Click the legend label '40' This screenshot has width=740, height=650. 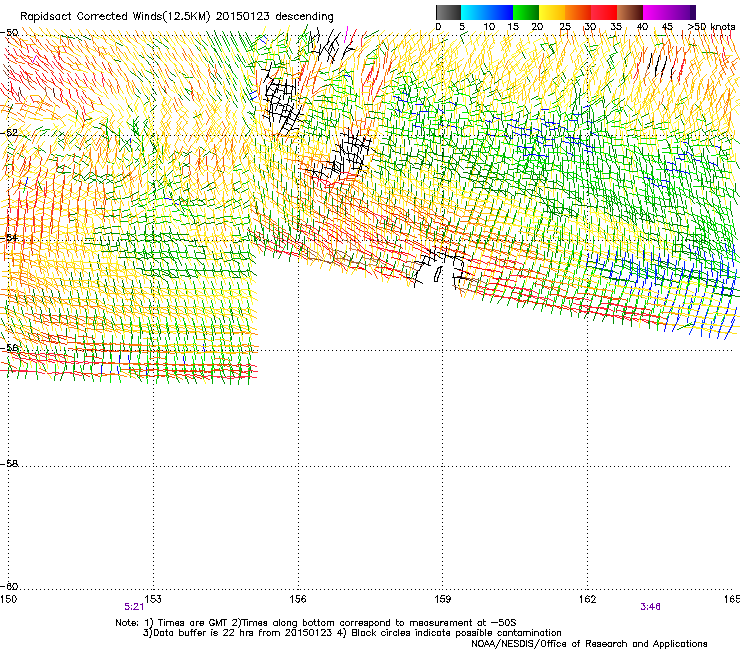tap(642, 27)
